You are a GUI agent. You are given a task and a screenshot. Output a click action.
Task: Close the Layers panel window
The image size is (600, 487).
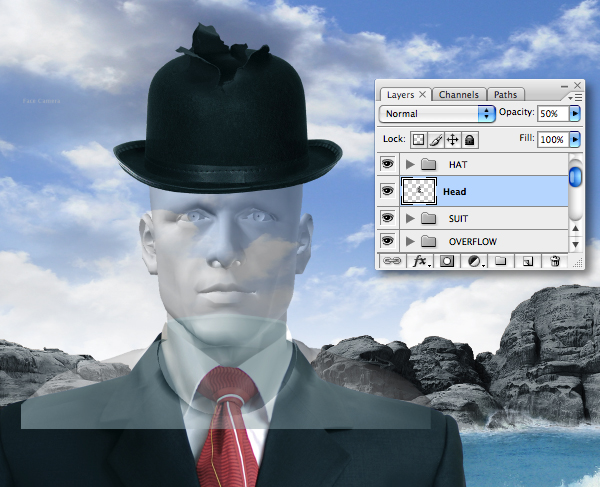(577, 85)
